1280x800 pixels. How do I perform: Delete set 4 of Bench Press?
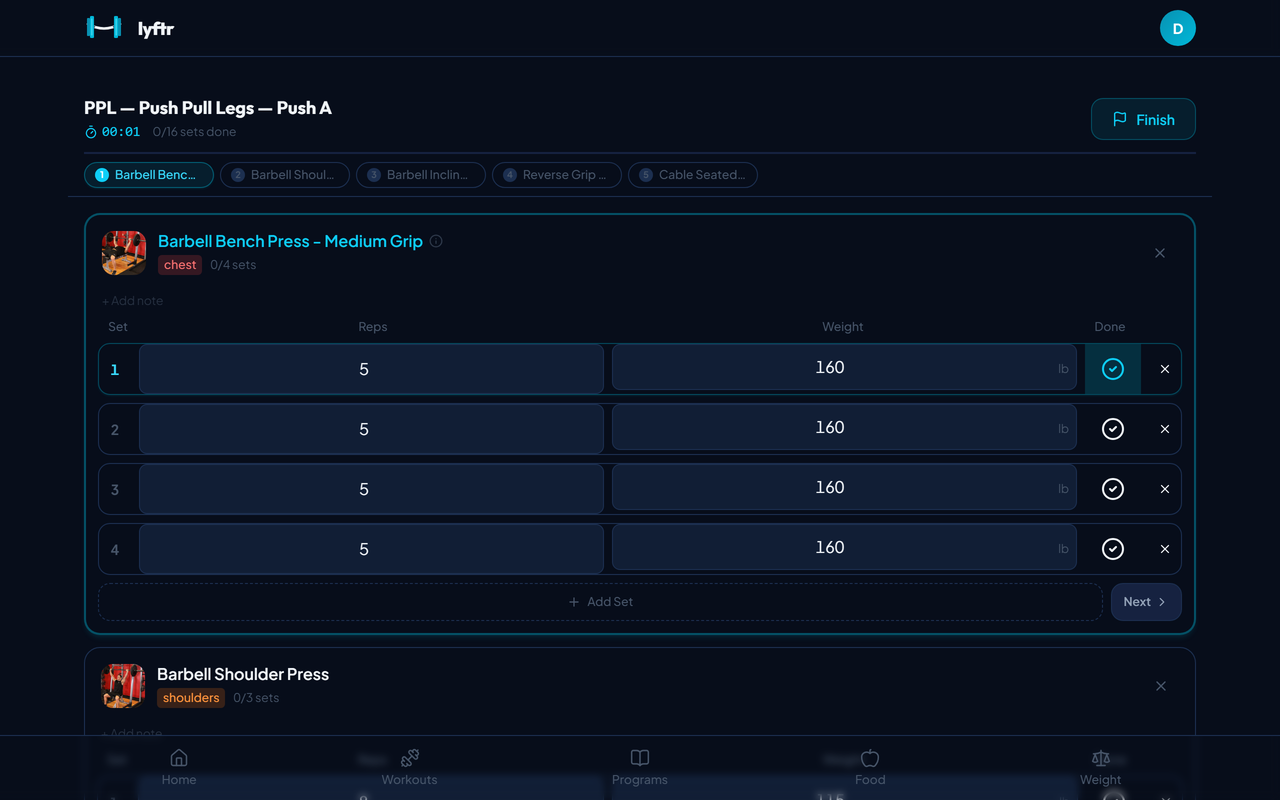1165,549
